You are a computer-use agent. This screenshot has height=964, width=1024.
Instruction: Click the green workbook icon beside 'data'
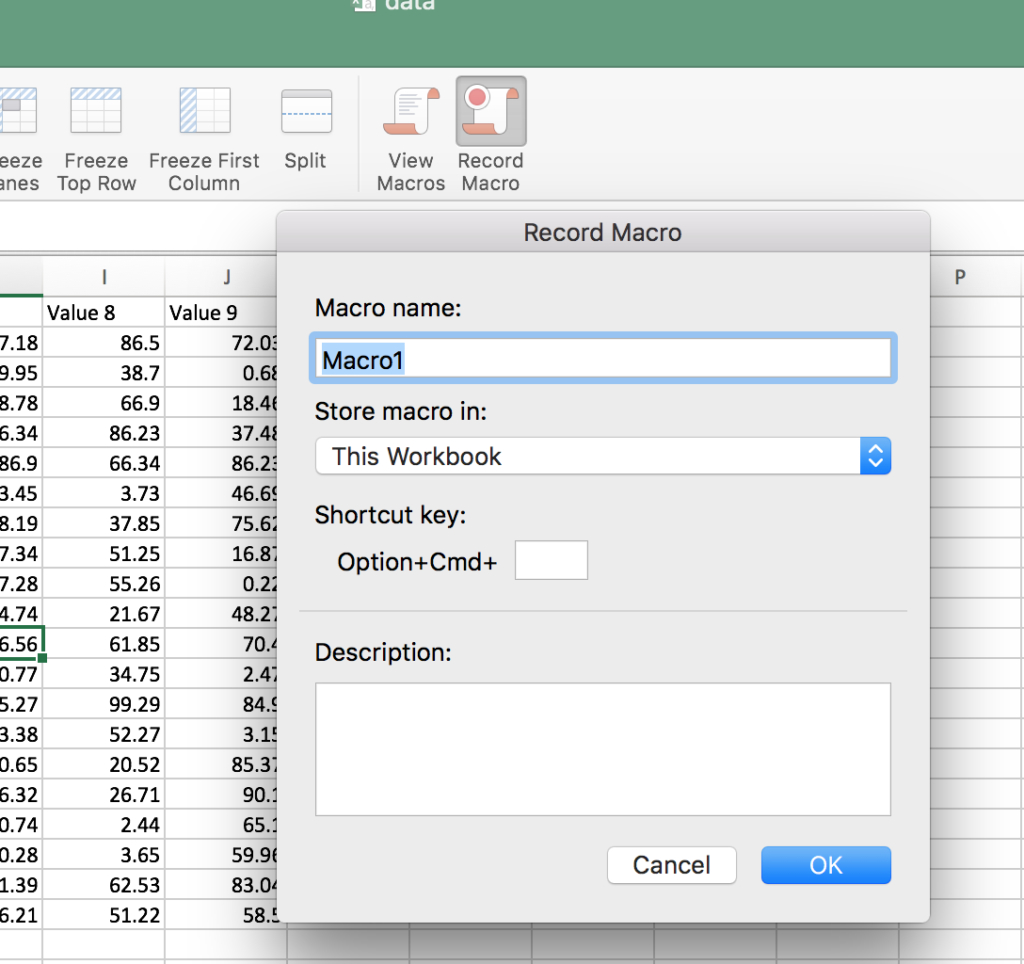[363, 7]
